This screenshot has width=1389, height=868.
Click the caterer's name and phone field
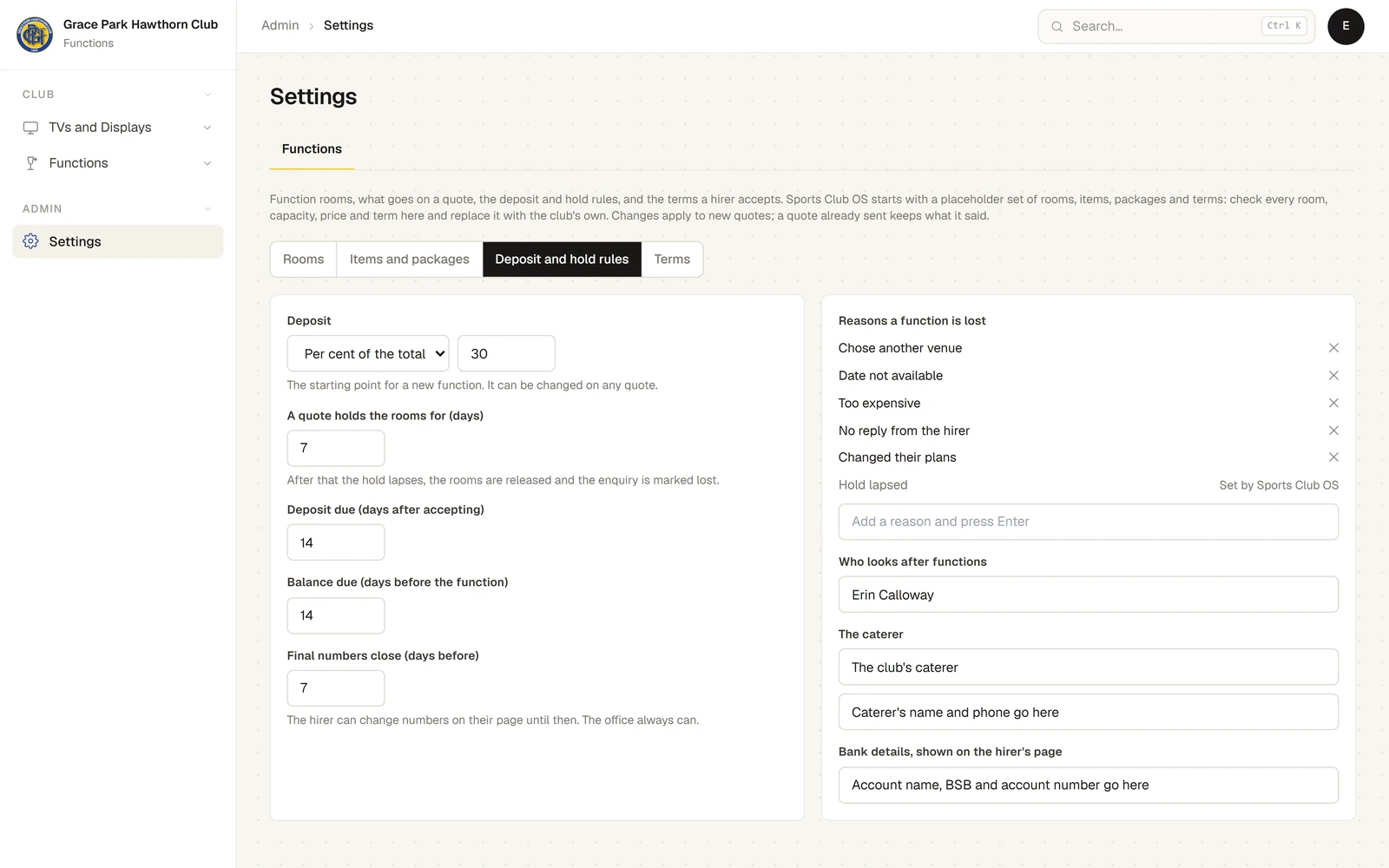pos(1089,712)
